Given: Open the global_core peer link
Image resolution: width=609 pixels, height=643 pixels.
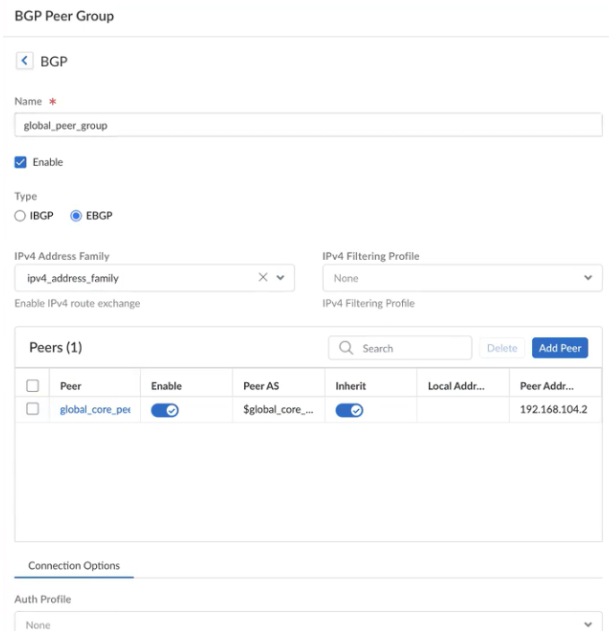Looking at the screenshot, I should tap(95, 410).
